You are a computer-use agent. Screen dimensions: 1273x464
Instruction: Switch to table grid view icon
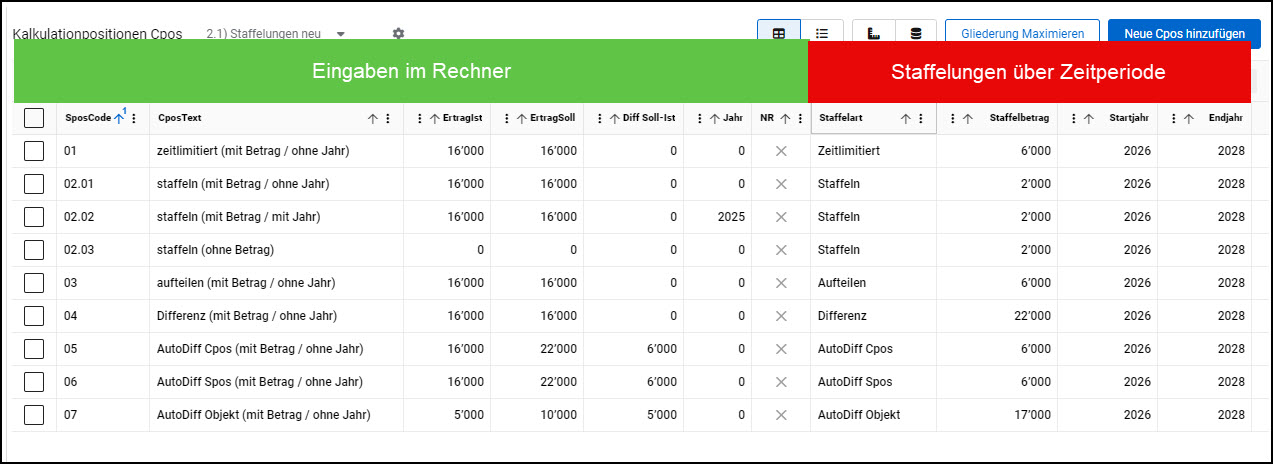coord(778,33)
